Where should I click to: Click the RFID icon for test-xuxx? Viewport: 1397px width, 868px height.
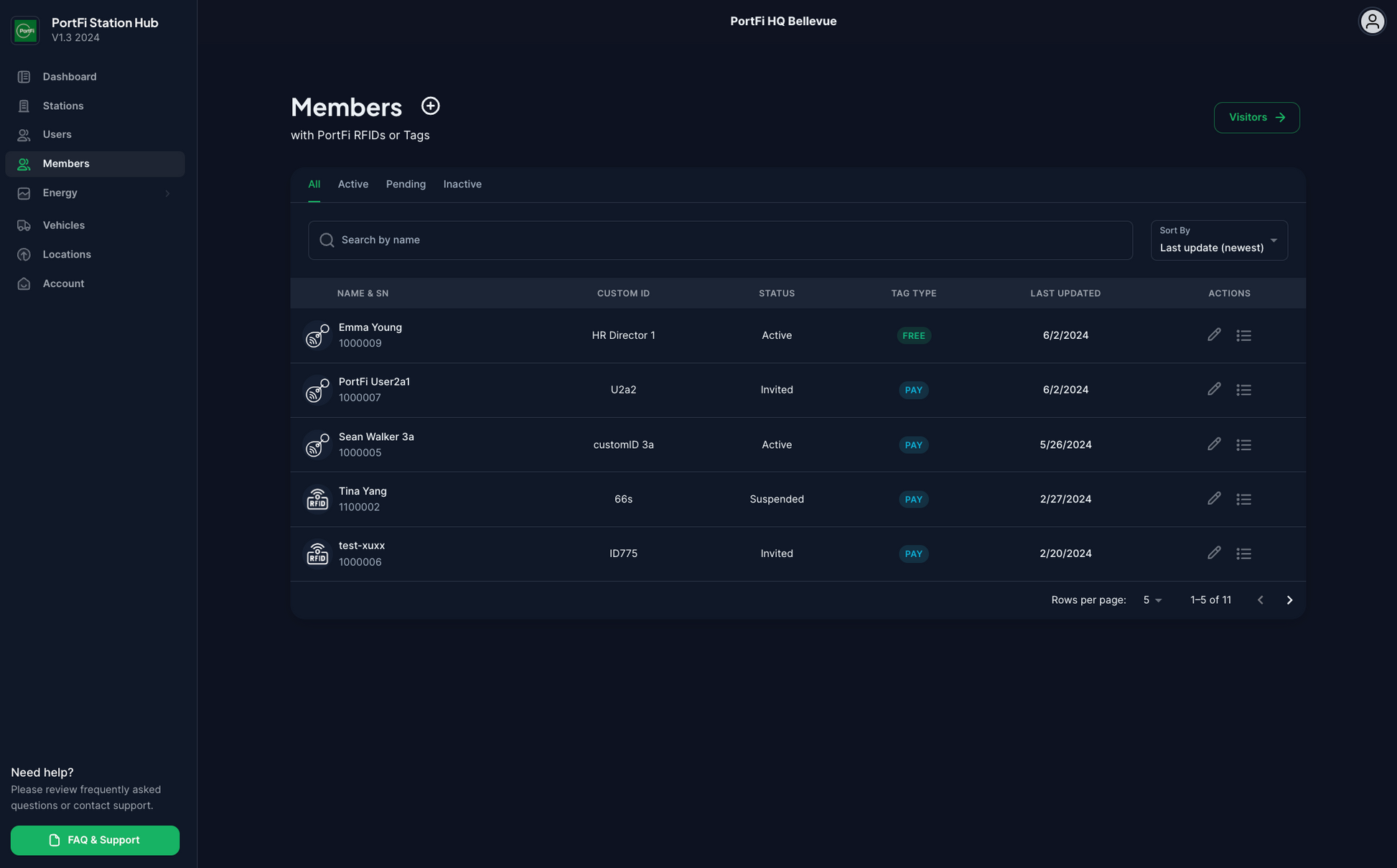pos(317,554)
